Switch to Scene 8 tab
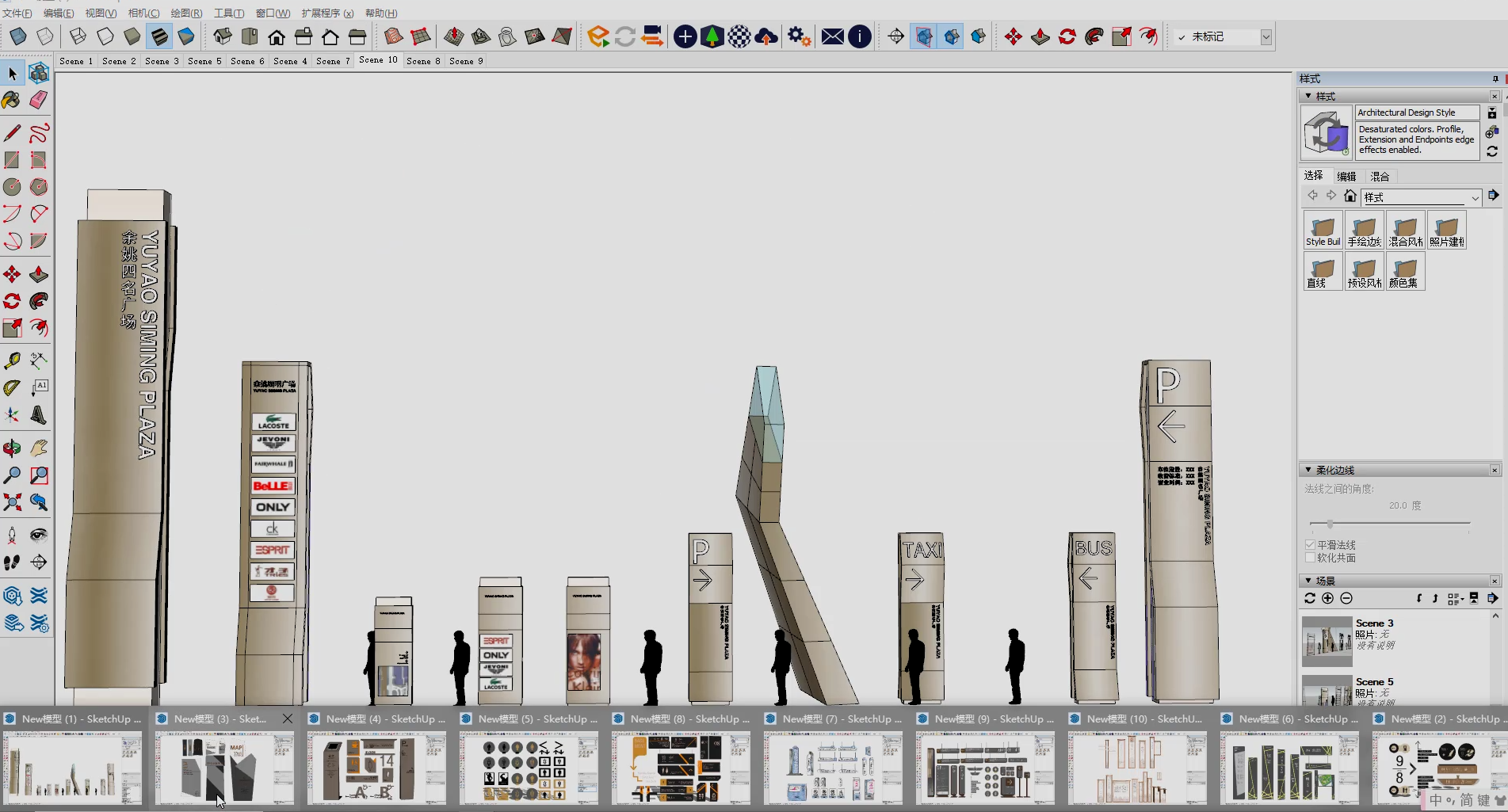 coord(423,61)
